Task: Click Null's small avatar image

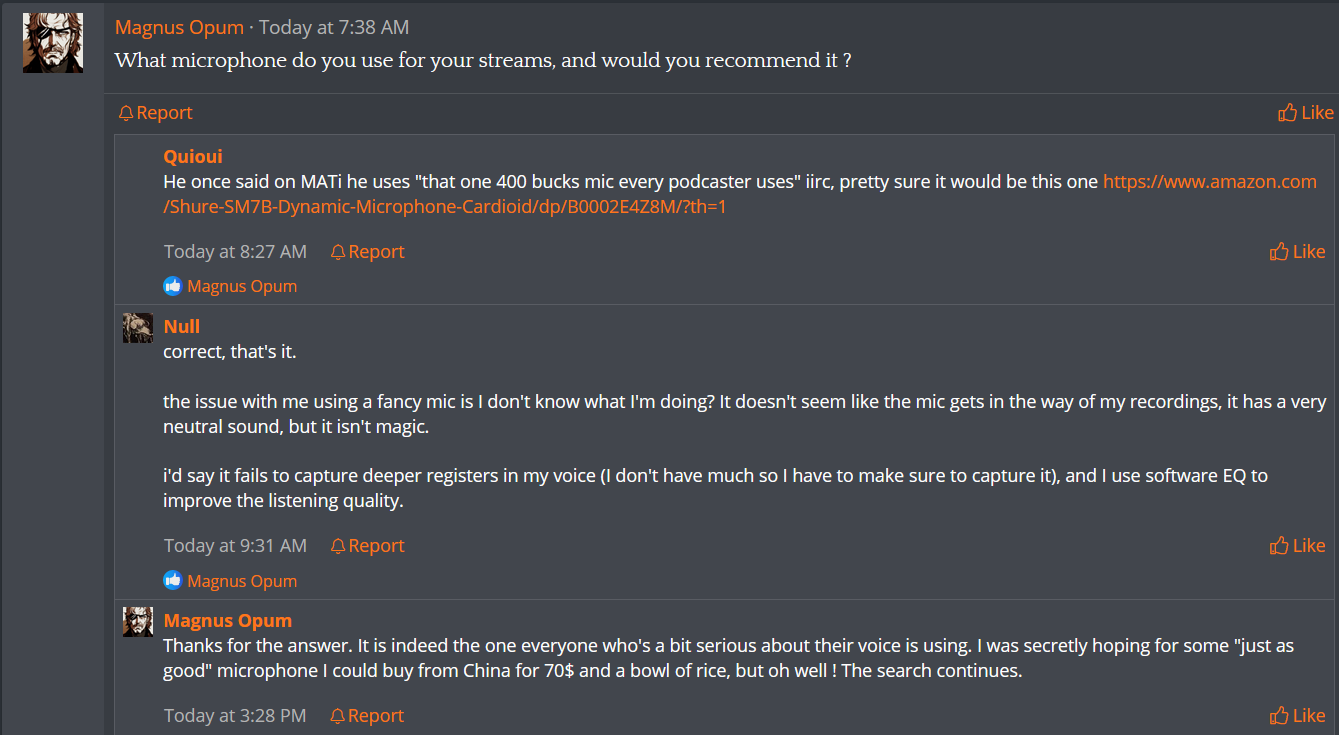Action: pyautogui.click(x=138, y=328)
